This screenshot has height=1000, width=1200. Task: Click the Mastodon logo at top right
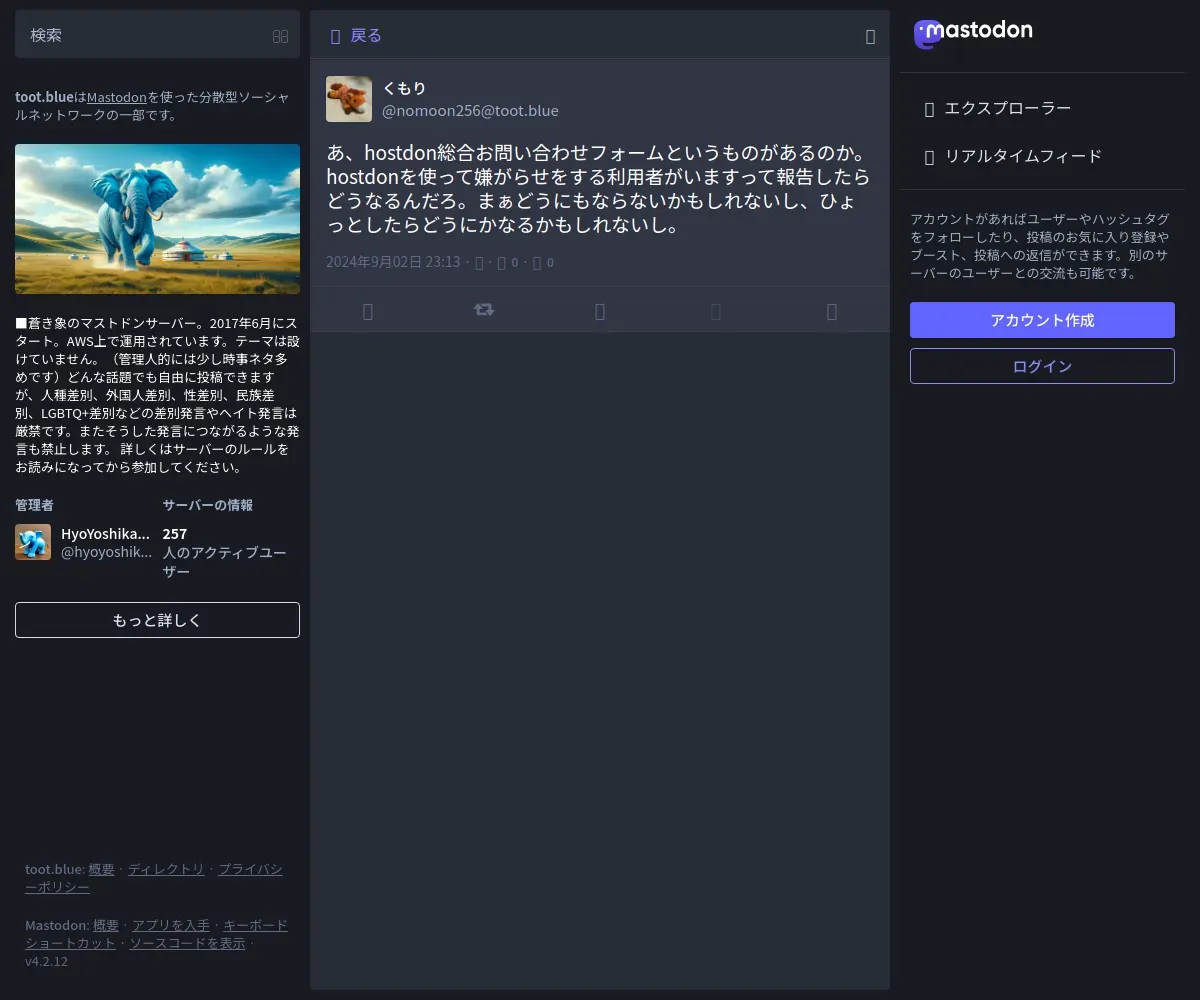click(x=973, y=33)
